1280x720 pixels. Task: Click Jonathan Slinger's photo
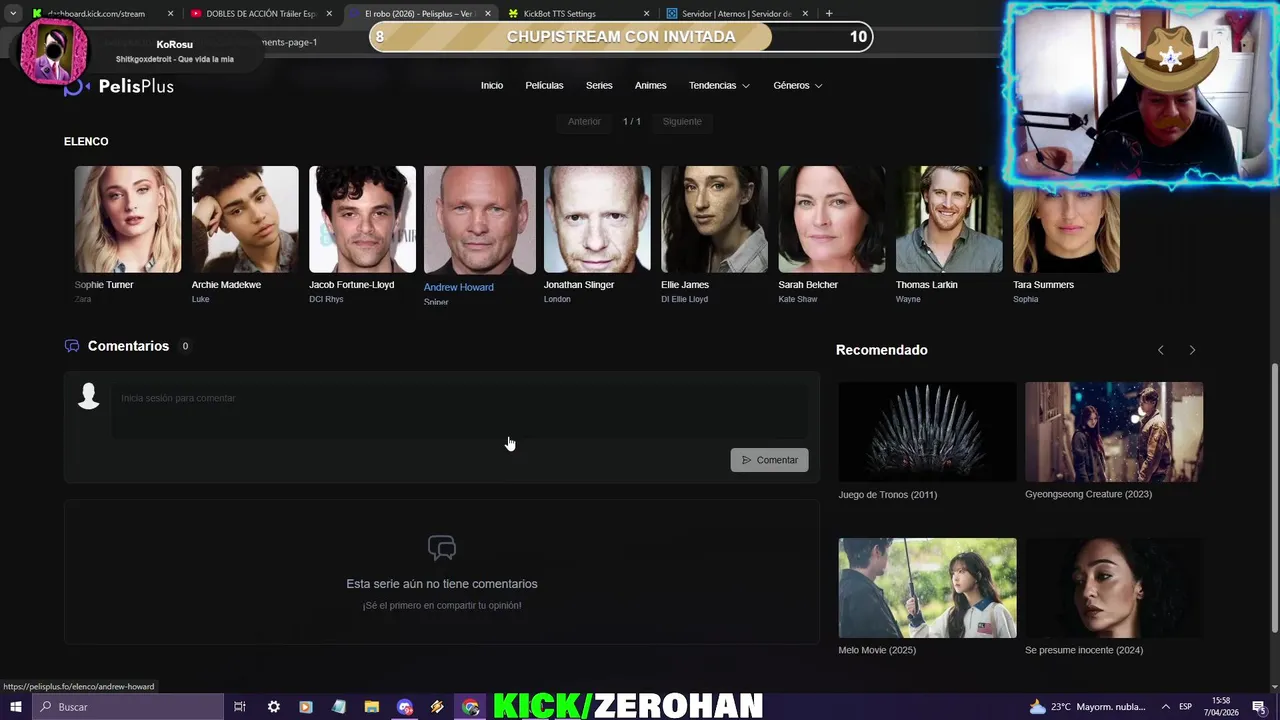coord(597,219)
